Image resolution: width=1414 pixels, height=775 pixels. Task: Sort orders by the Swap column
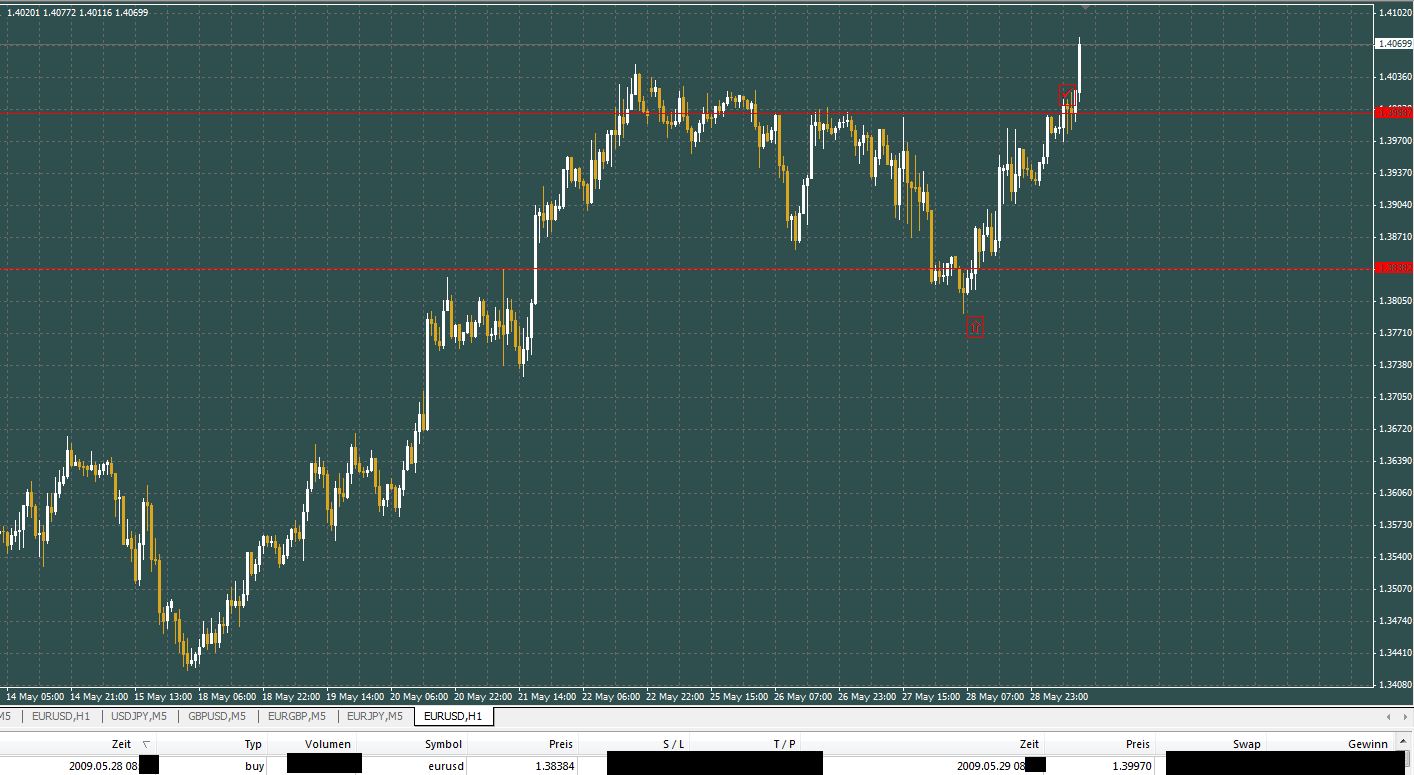click(1246, 744)
